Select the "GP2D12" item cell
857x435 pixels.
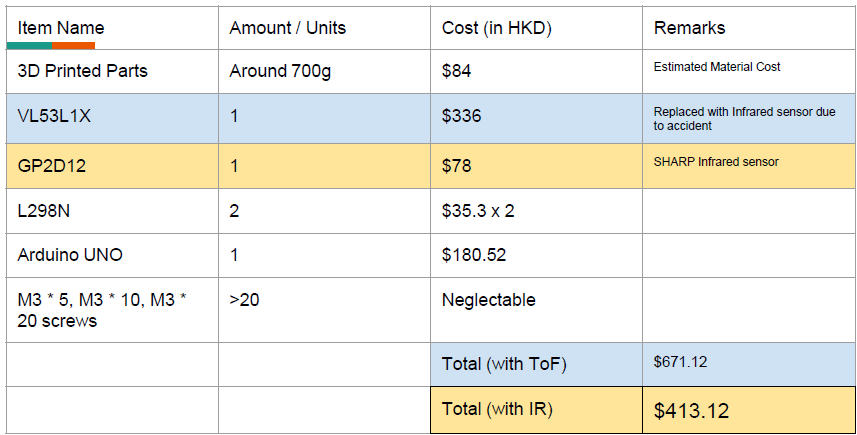(52, 166)
